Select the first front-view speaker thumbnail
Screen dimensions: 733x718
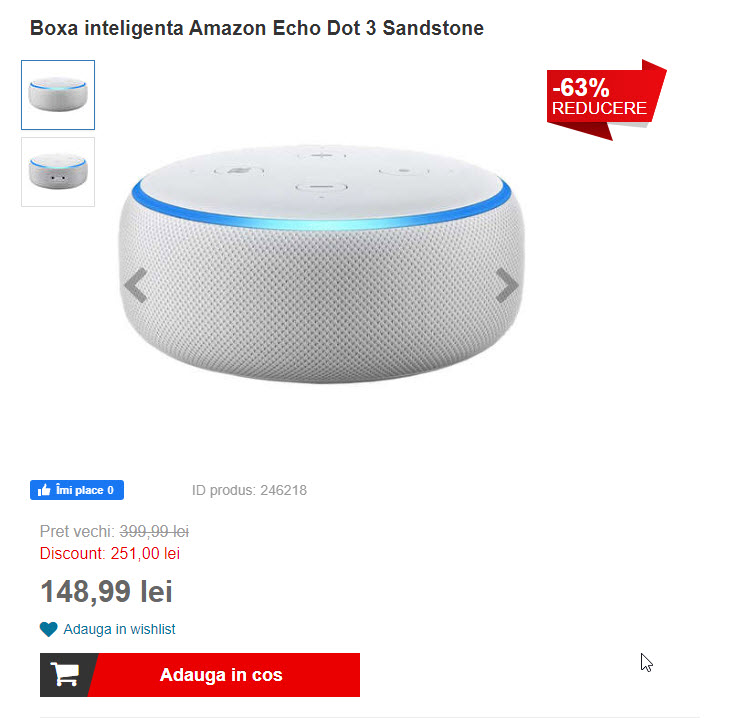point(58,95)
